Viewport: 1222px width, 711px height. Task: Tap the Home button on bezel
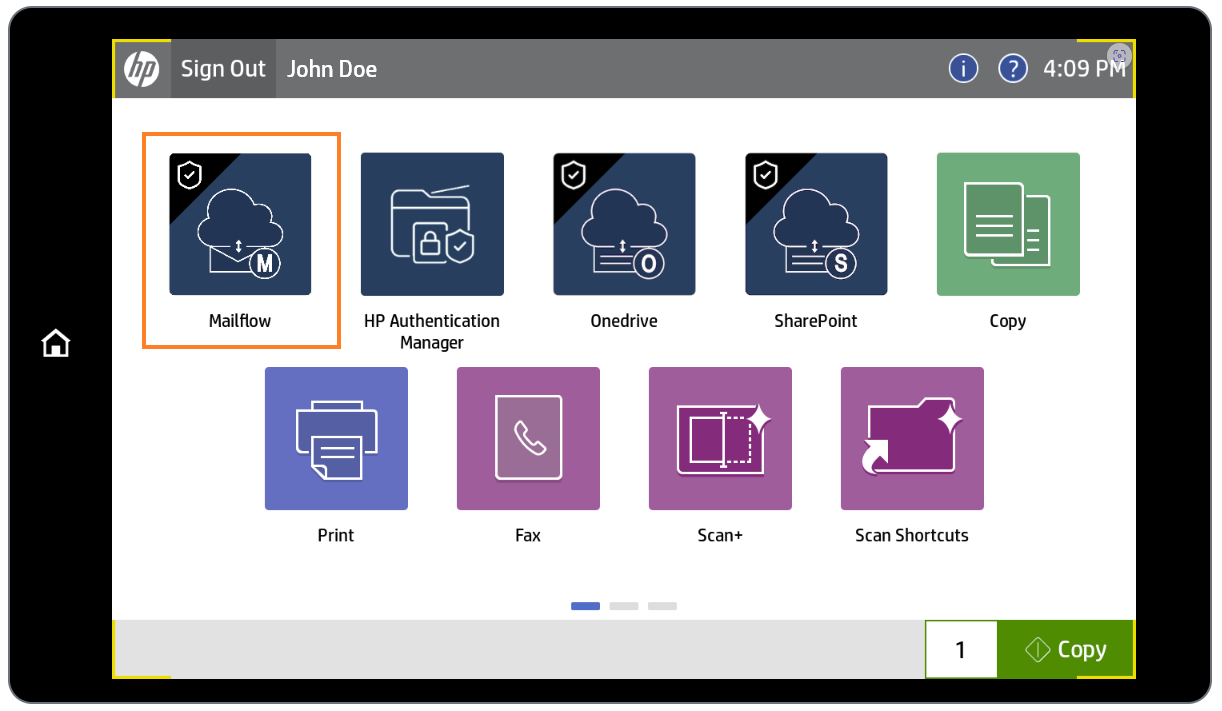56,344
